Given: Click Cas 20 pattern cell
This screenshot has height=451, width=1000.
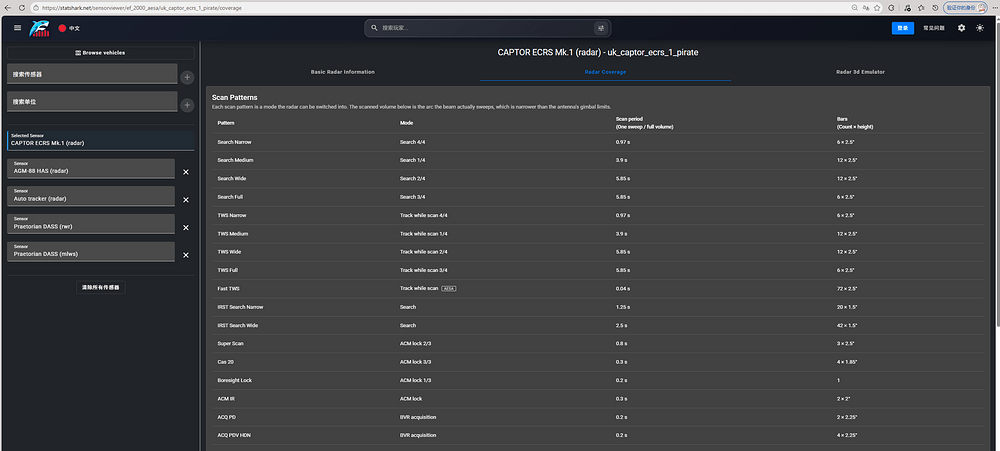Looking at the screenshot, I should click(x=225, y=362).
